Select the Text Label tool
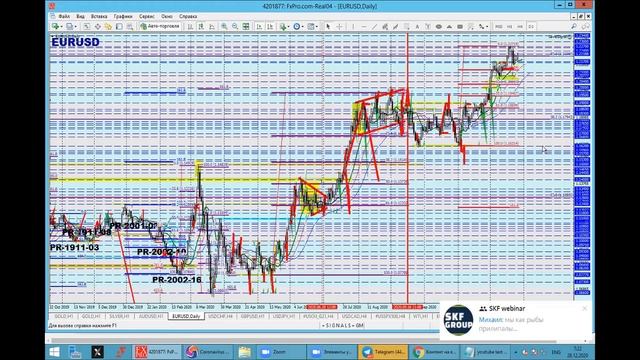The image size is (640, 360). [x=428, y=27]
